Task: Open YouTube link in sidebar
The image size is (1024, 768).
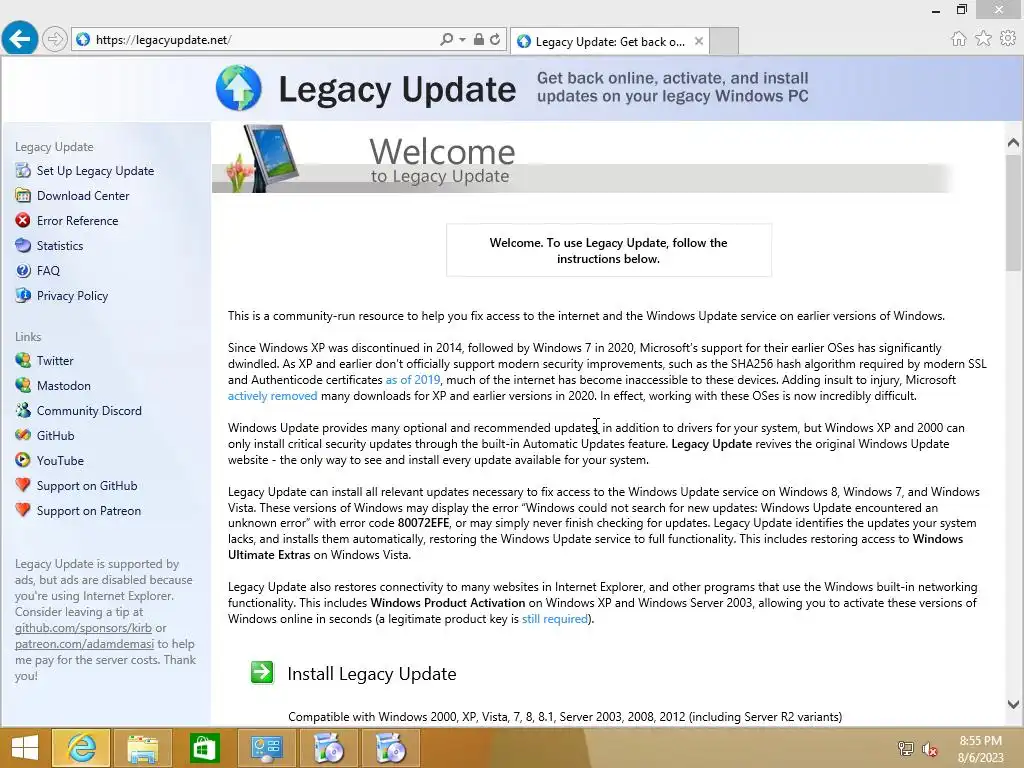Action: [x=60, y=460]
